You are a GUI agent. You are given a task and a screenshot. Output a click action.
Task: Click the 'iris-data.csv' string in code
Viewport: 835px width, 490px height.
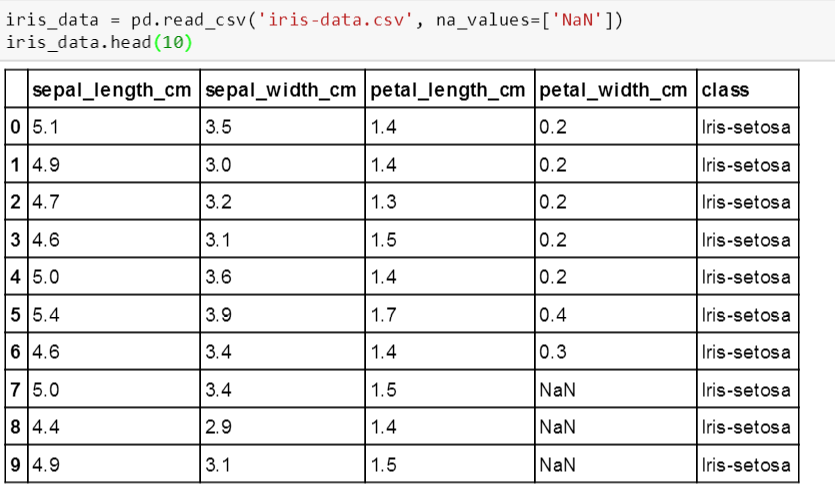(x=335, y=20)
